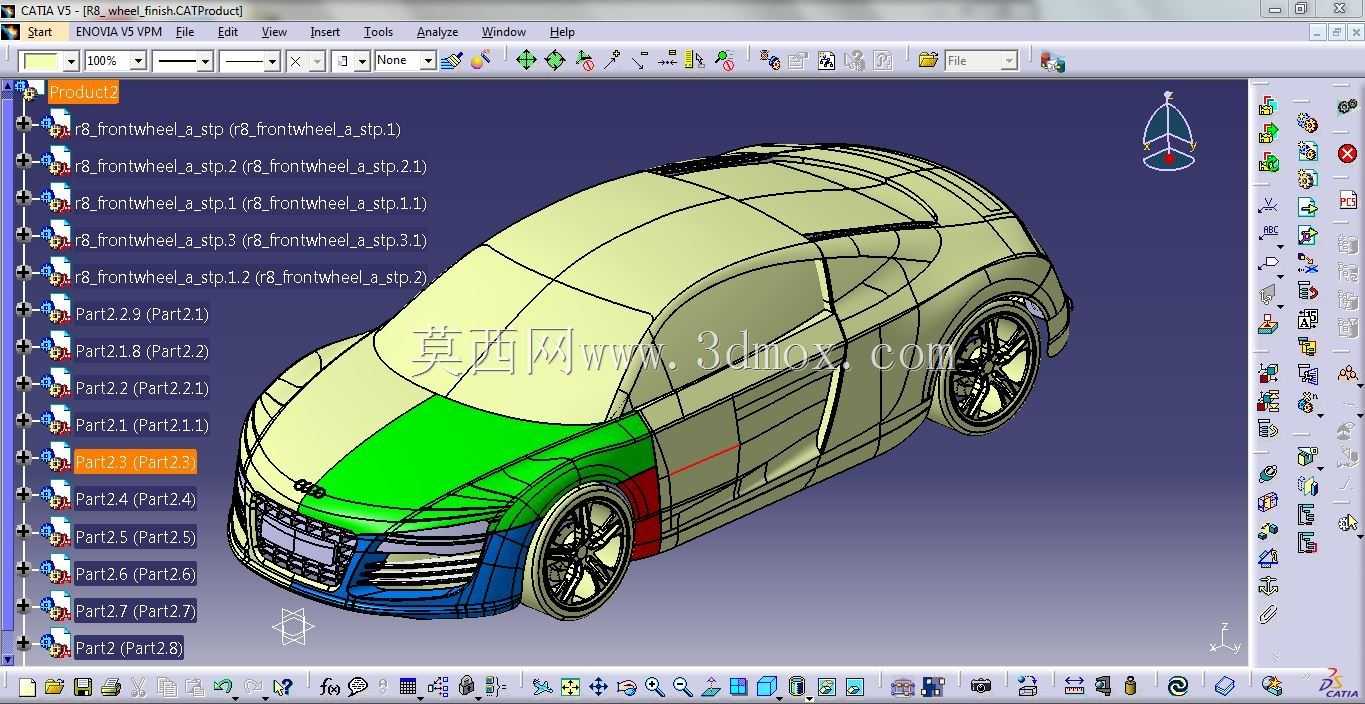Open the Graphic Properties Wizard paint-bucket icon

(x=480, y=60)
